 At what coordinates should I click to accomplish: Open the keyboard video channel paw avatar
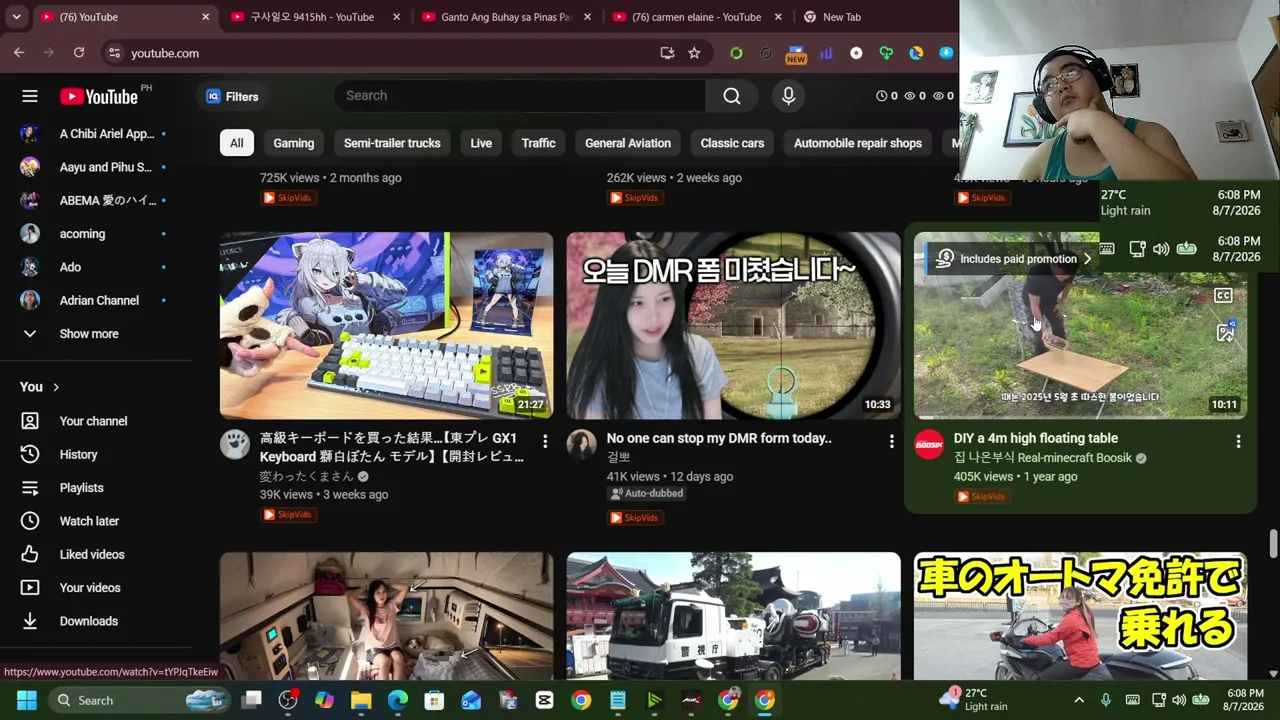point(235,445)
